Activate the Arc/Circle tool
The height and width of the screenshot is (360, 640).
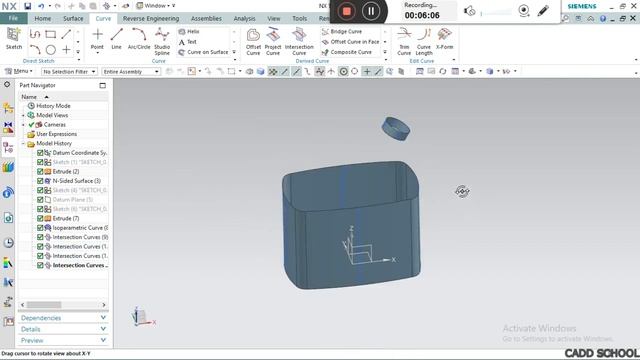139,39
